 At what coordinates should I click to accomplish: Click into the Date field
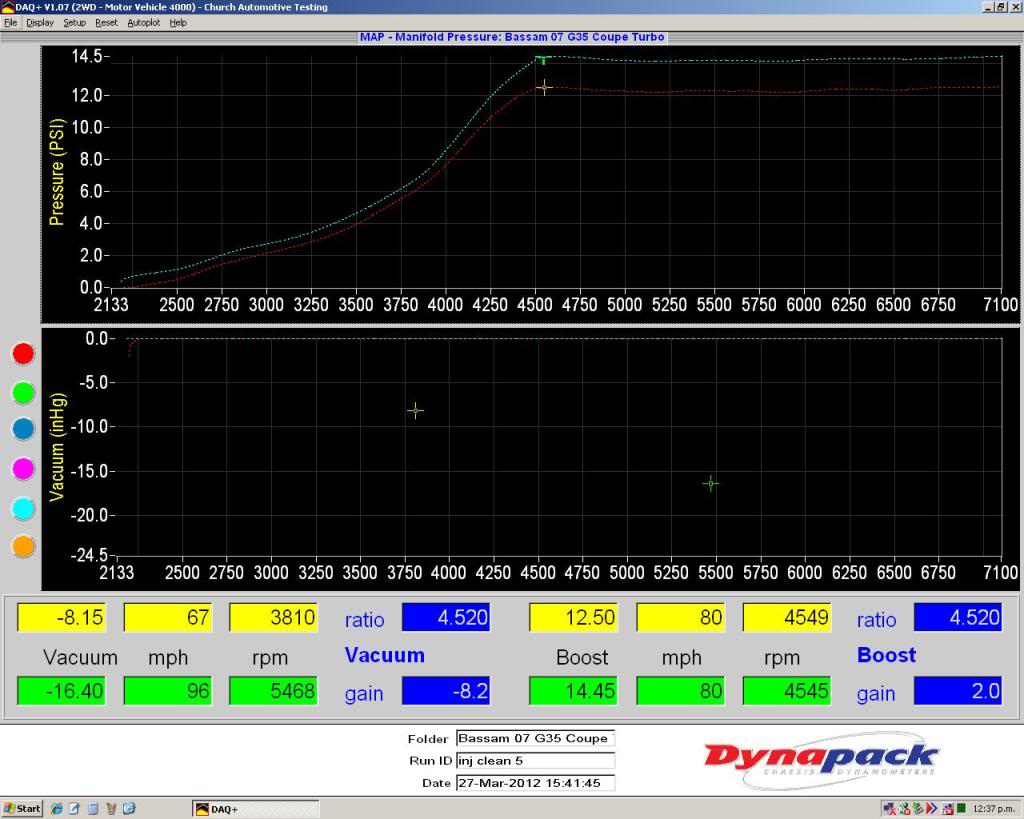(536, 782)
